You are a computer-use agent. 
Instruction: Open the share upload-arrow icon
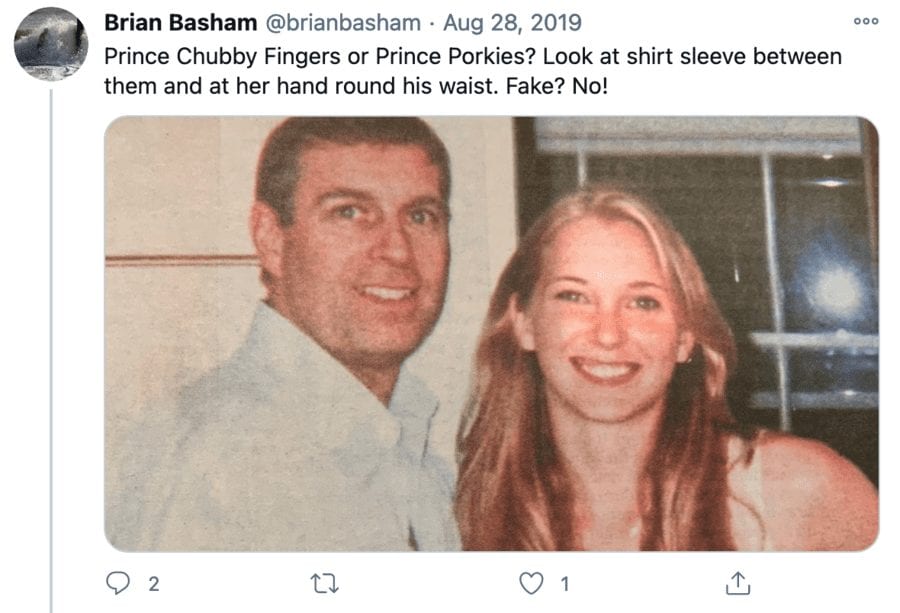coord(738,583)
